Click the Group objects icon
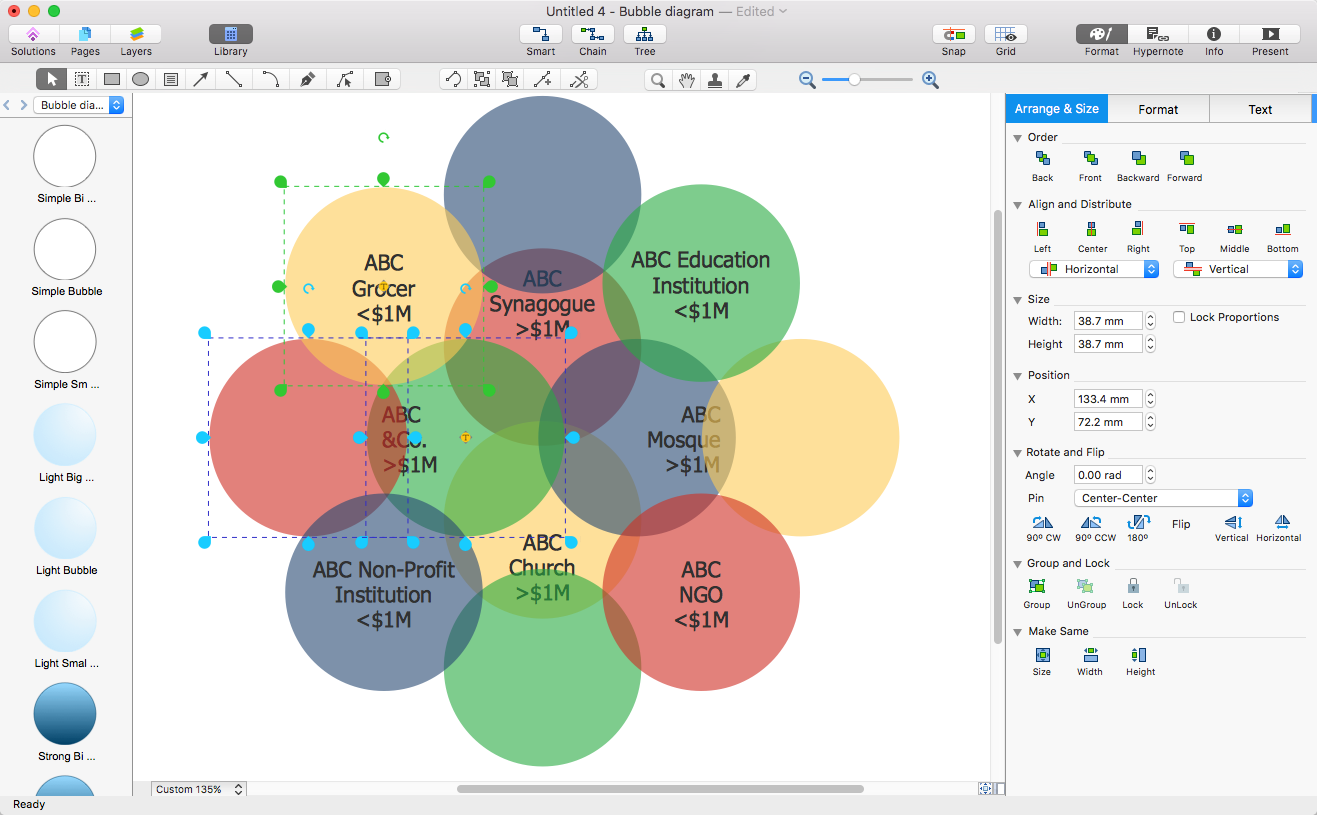The height and width of the screenshot is (815, 1317). coord(1036,587)
